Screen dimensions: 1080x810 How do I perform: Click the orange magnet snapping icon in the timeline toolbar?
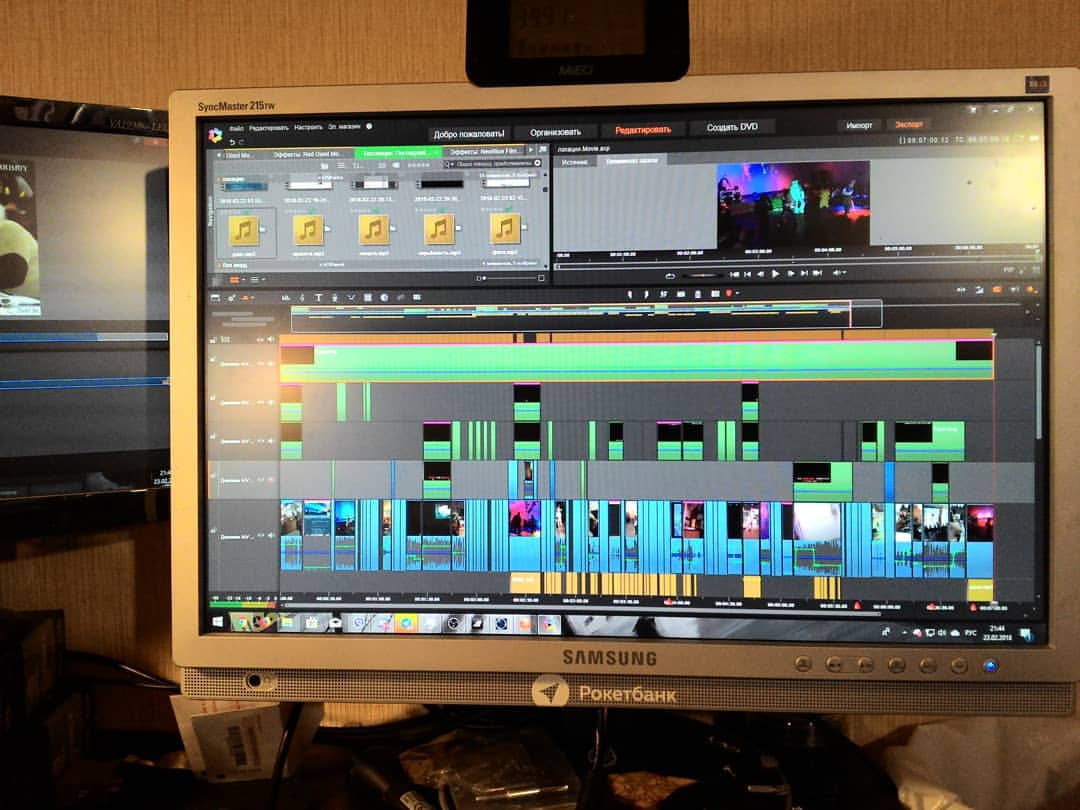[997, 290]
